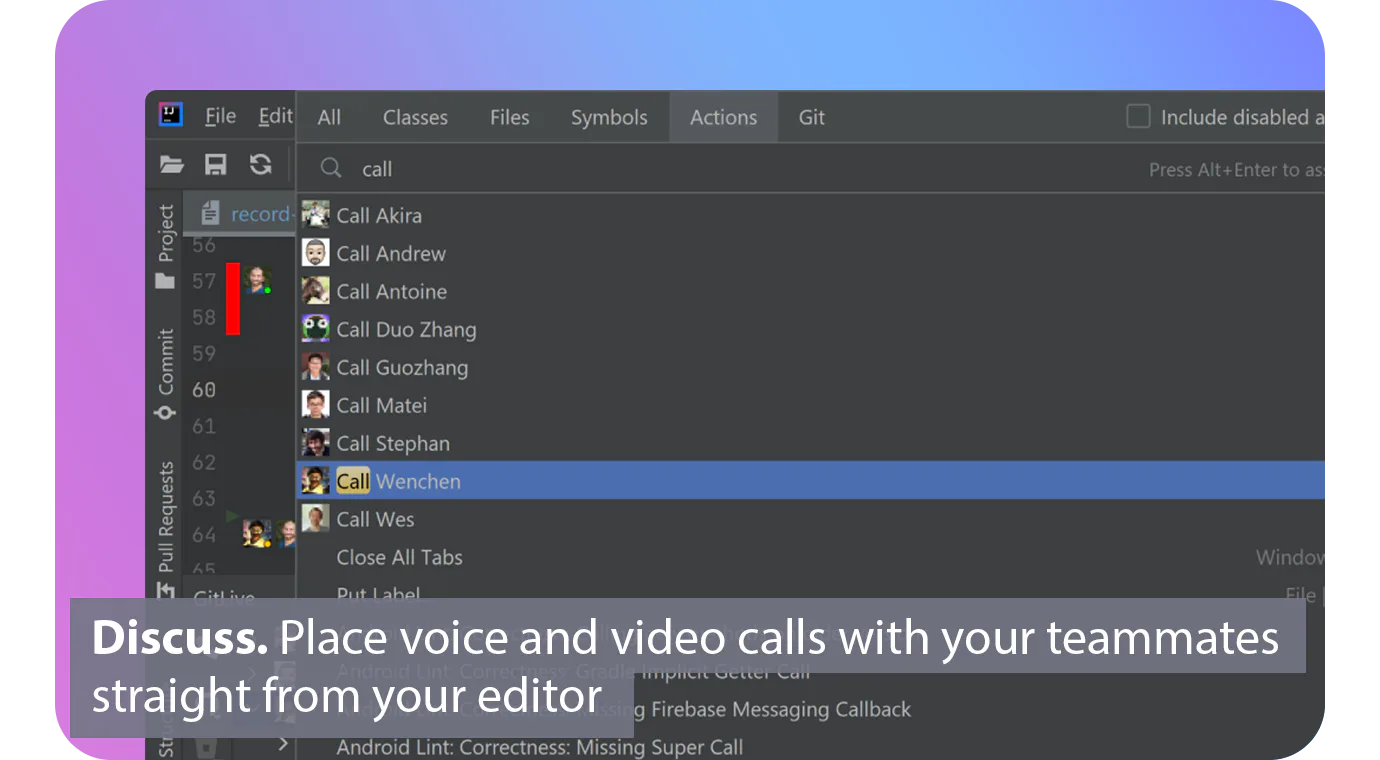Choose the Close All Tabs action
1380x760 pixels.
tap(811, 557)
